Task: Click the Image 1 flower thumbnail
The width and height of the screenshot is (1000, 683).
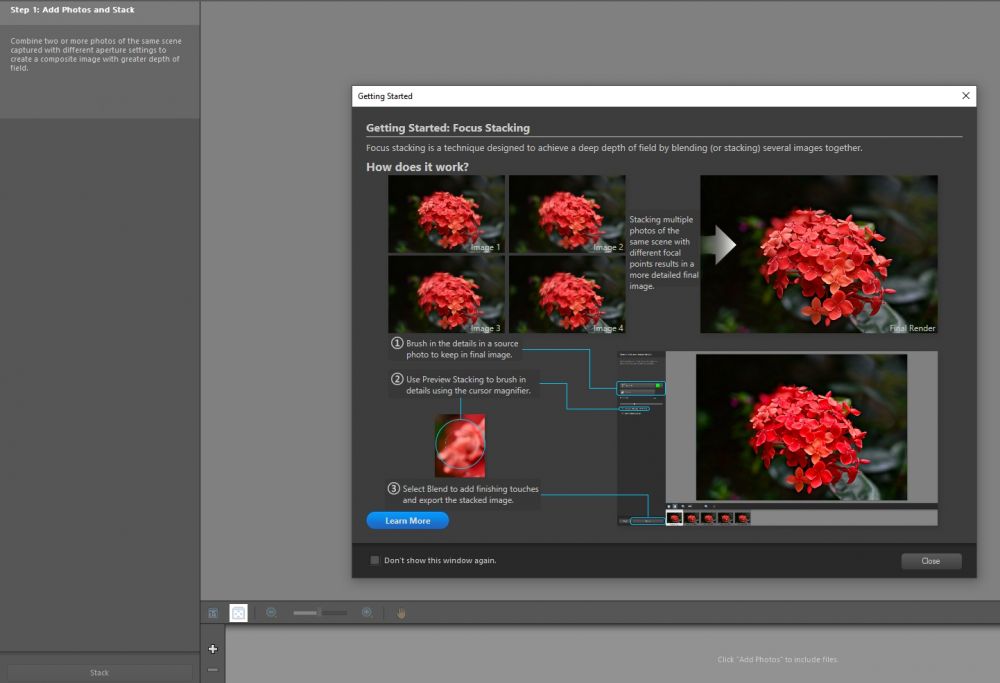Action: [446, 214]
